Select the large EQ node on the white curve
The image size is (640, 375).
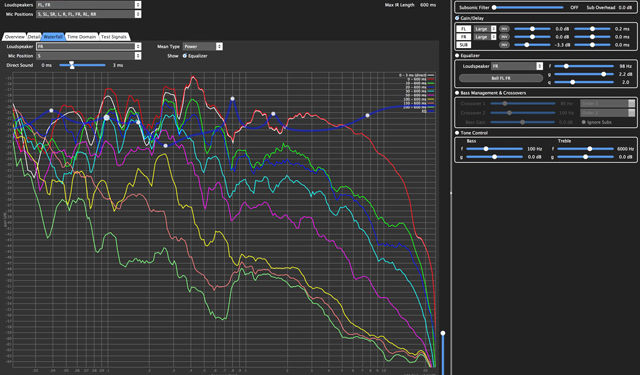coord(107,118)
